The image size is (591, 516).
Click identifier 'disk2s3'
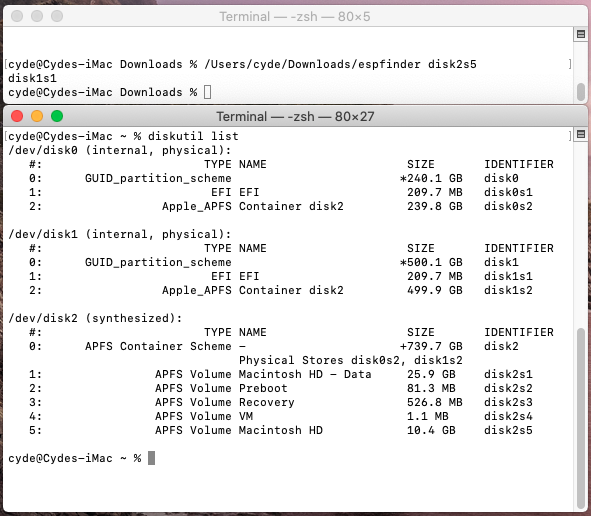pyautogui.click(x=508, y=402)
